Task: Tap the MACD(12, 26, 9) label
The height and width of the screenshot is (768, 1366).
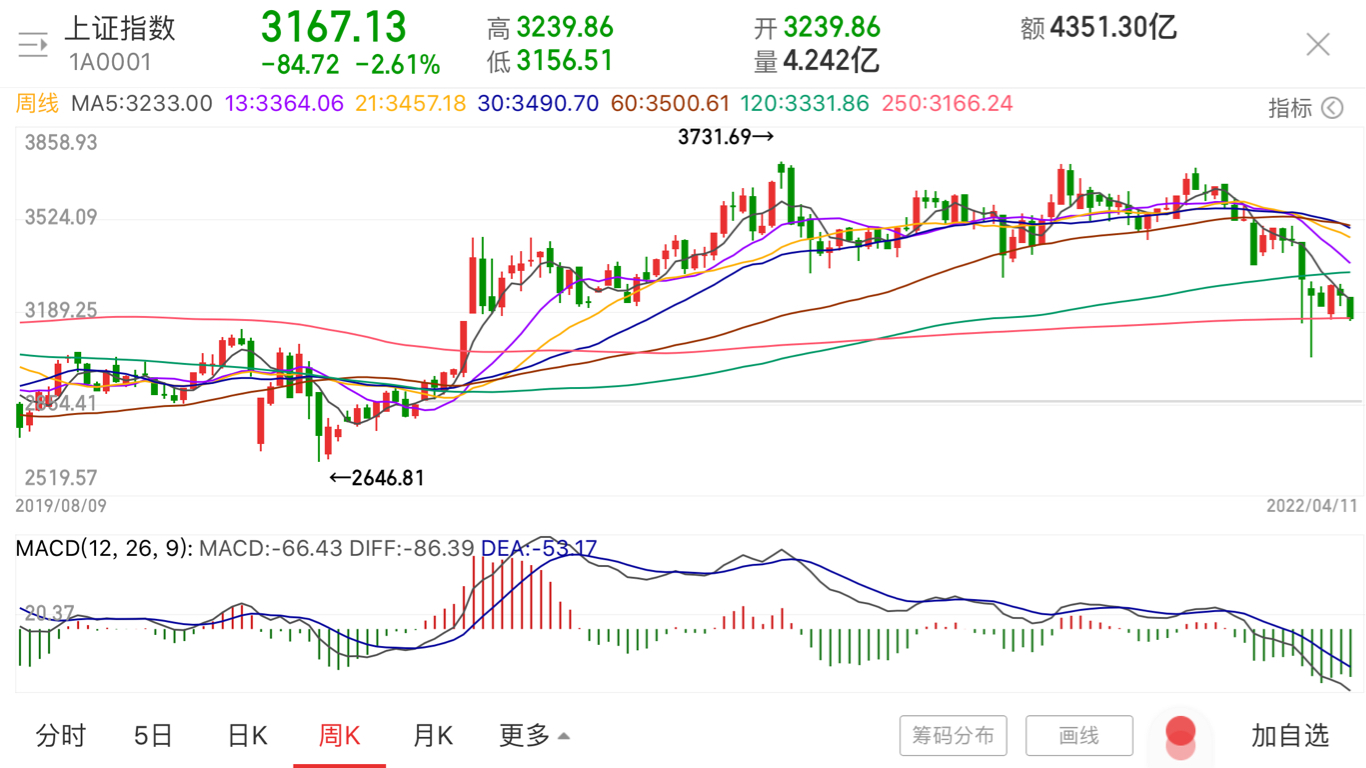Action: (x=104, y=548)
